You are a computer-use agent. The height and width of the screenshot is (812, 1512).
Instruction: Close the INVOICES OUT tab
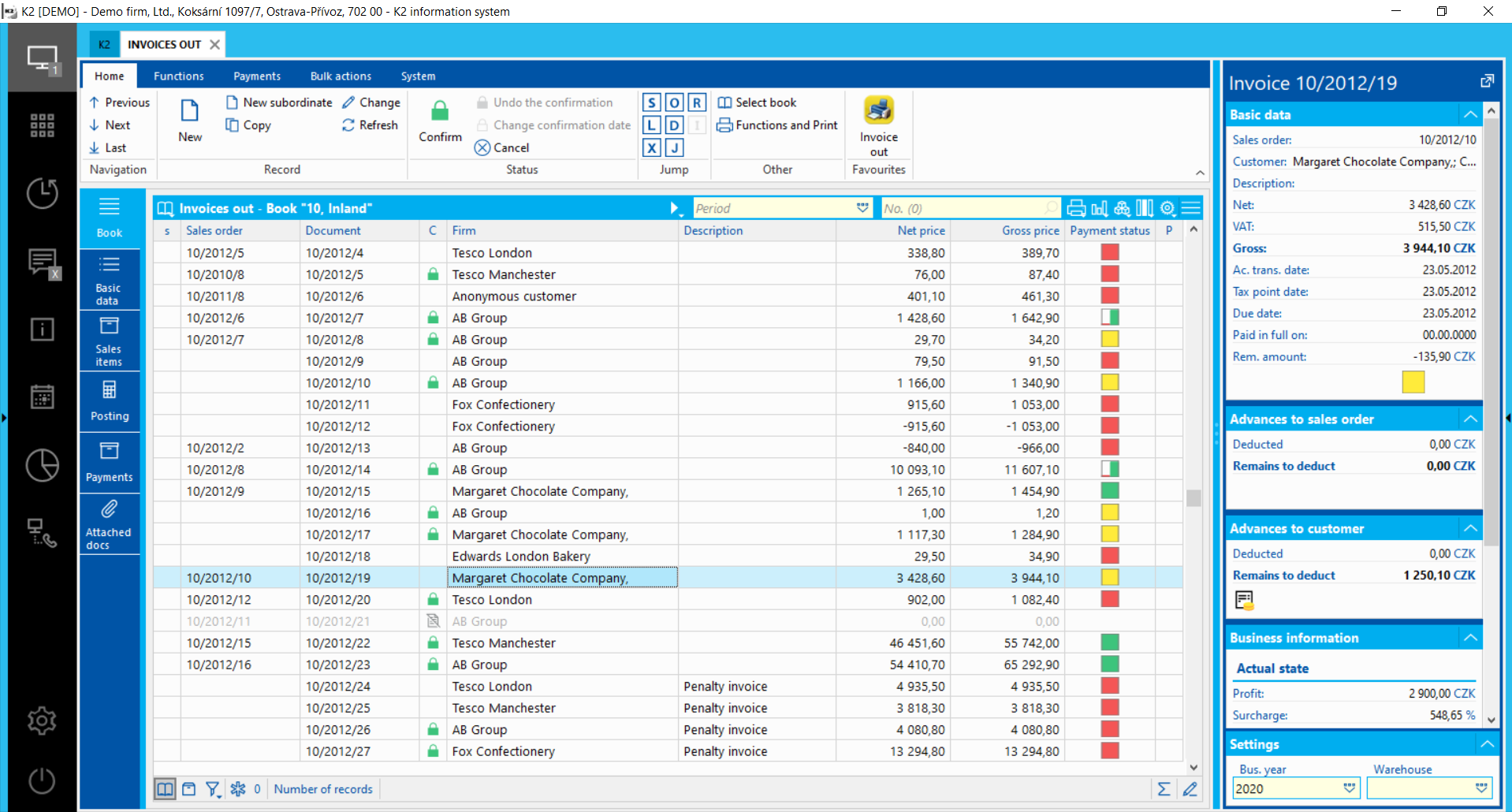coord(214,44)
